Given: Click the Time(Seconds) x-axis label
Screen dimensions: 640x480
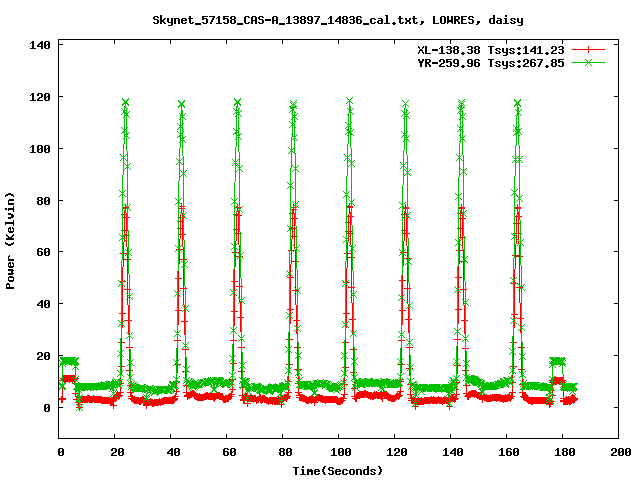Looking at the screenshot, I should [x=338, y=471].
